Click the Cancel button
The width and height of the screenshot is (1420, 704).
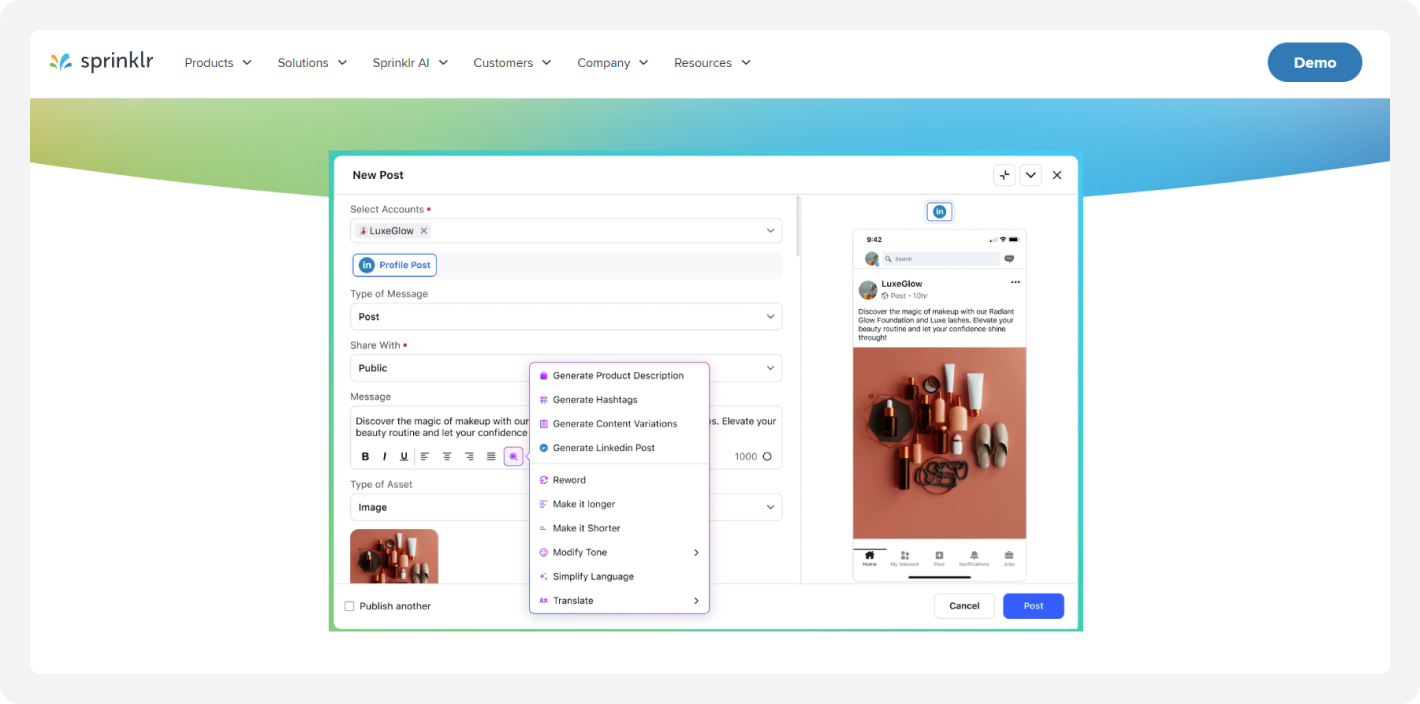click(964, 606)
